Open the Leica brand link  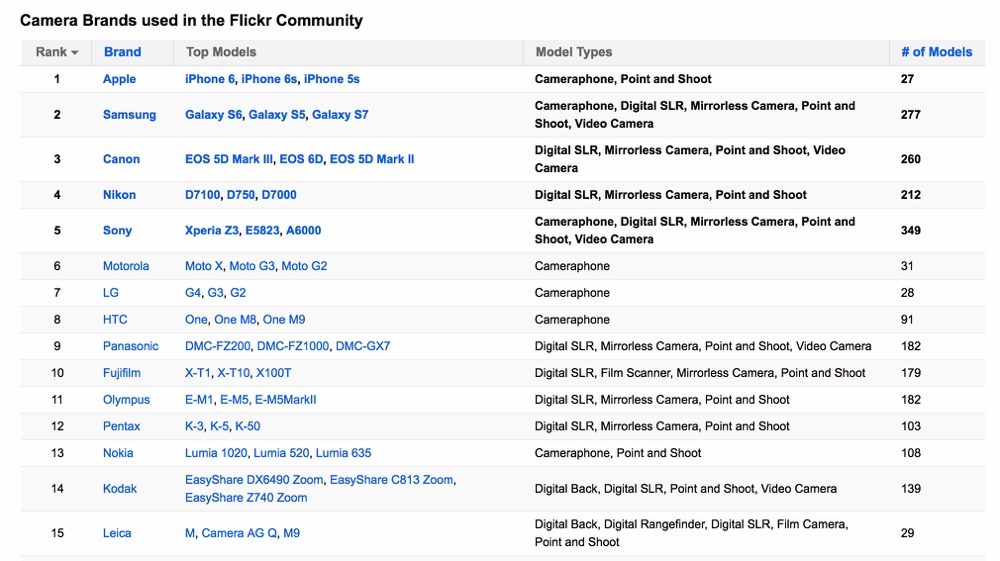(x=117, y=534)
